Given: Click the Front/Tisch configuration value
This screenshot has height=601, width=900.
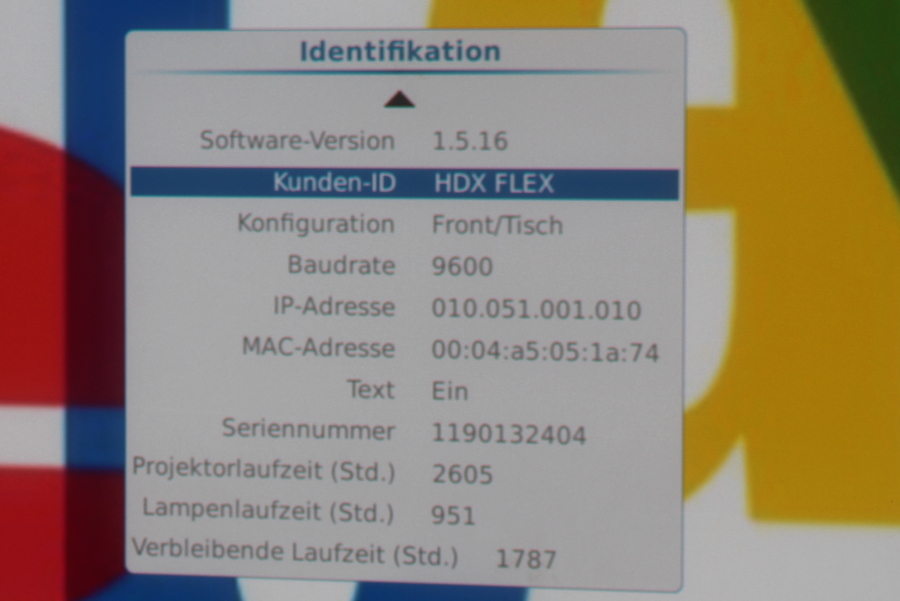Looking at the screenshot, I should pyautogui.click(x=497, y=226).
